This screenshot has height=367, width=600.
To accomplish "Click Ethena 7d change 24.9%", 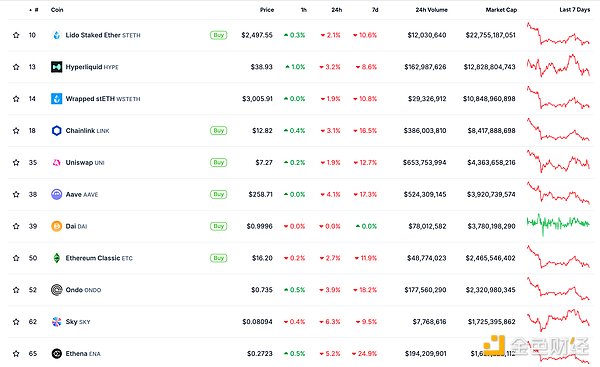I will point(364,354).
